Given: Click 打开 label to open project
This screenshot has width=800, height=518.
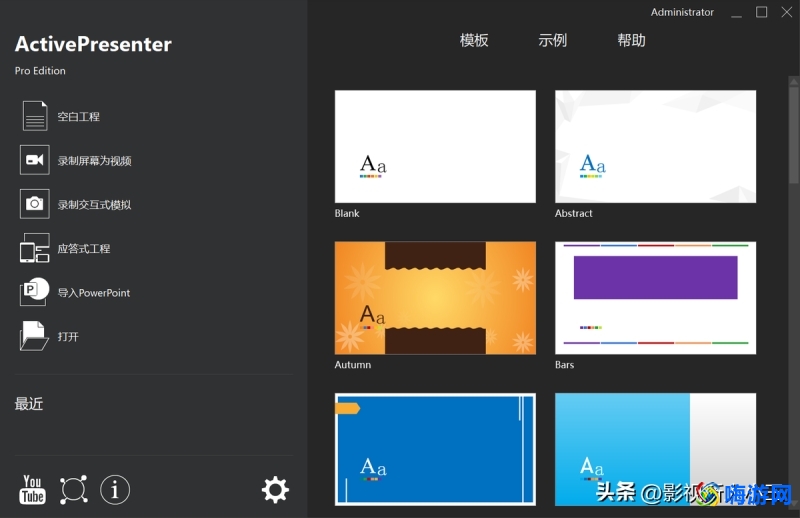Looking at the screenshot, I should 68,337.
